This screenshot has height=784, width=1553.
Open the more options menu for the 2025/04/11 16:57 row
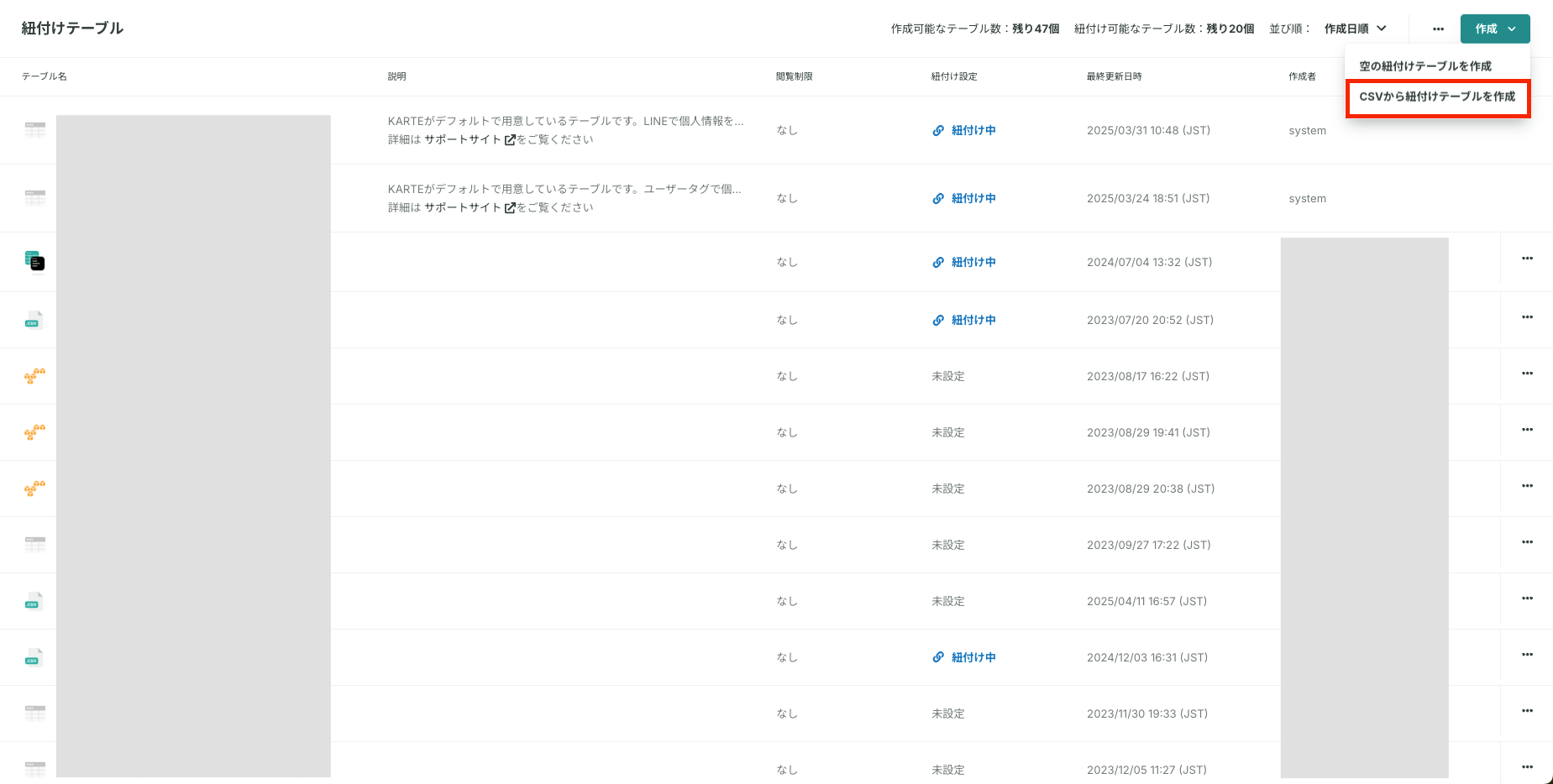(x=1527, y=598)
